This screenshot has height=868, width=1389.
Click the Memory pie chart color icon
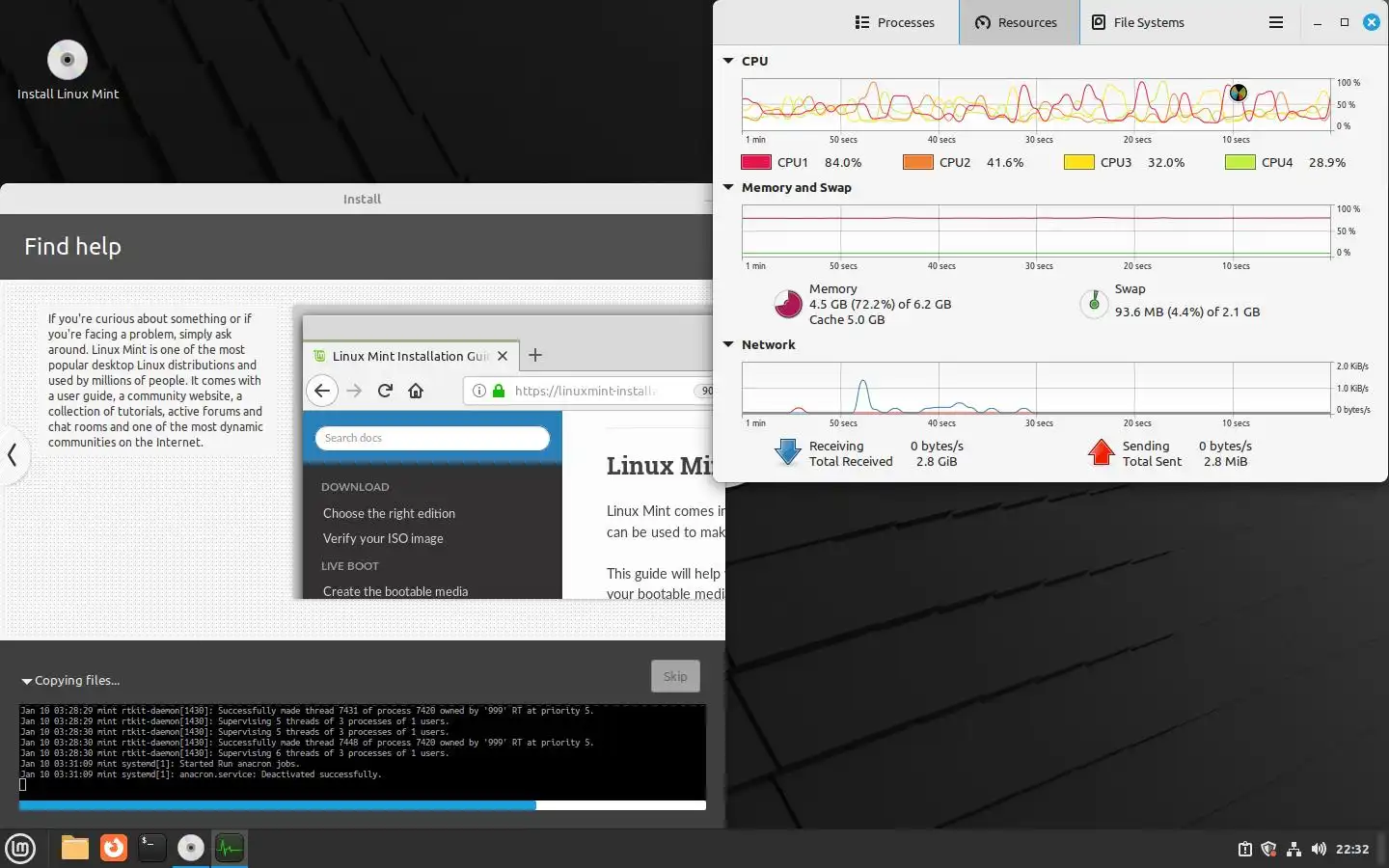[x=788, y=304]
